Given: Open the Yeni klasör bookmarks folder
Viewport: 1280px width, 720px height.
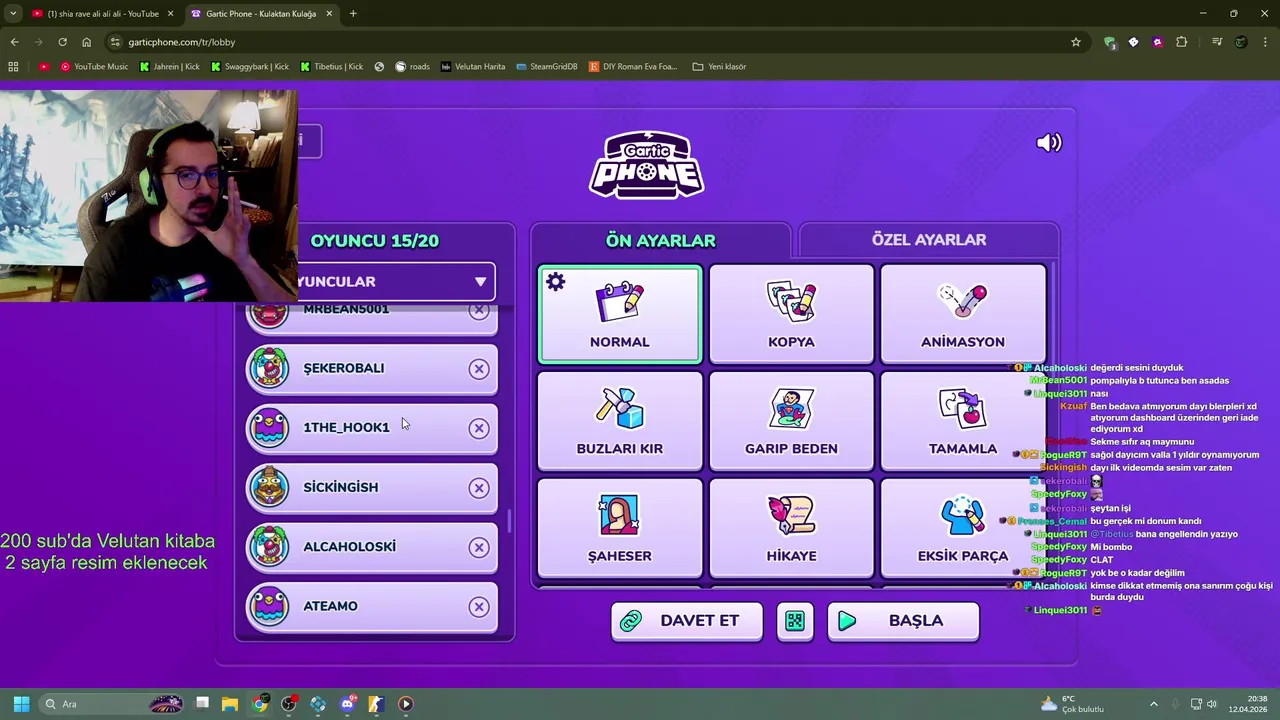Looking at the screenshot, I should [719, 67].
